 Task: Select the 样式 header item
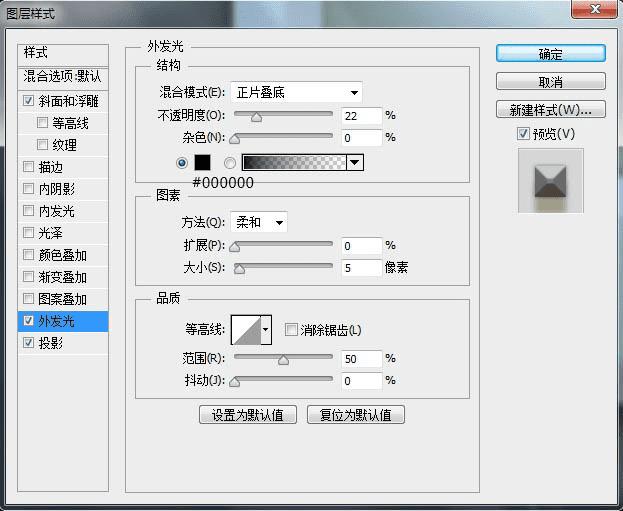click(x=63, y=55)
